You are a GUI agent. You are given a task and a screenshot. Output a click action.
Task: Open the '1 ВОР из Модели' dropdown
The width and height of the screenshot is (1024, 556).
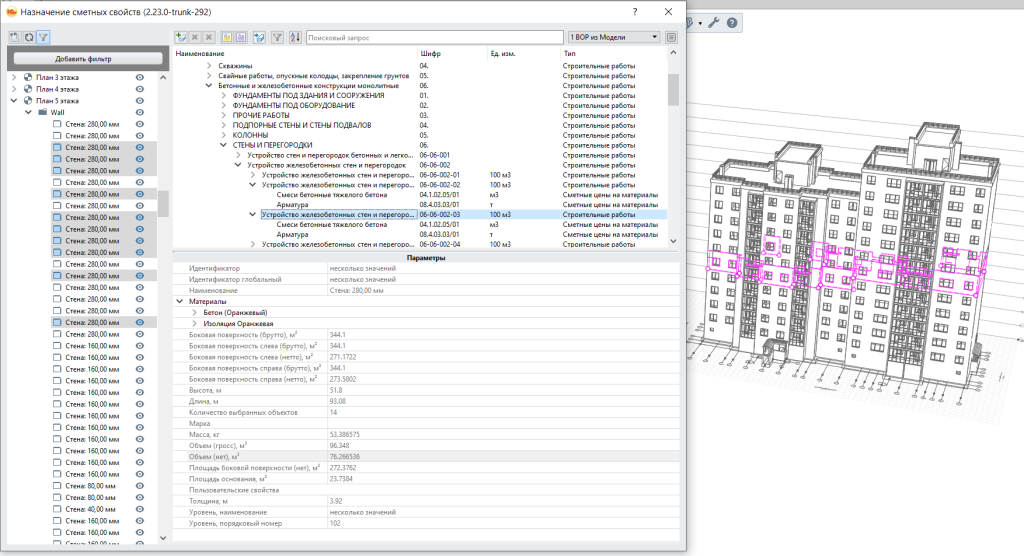point(613,37)
